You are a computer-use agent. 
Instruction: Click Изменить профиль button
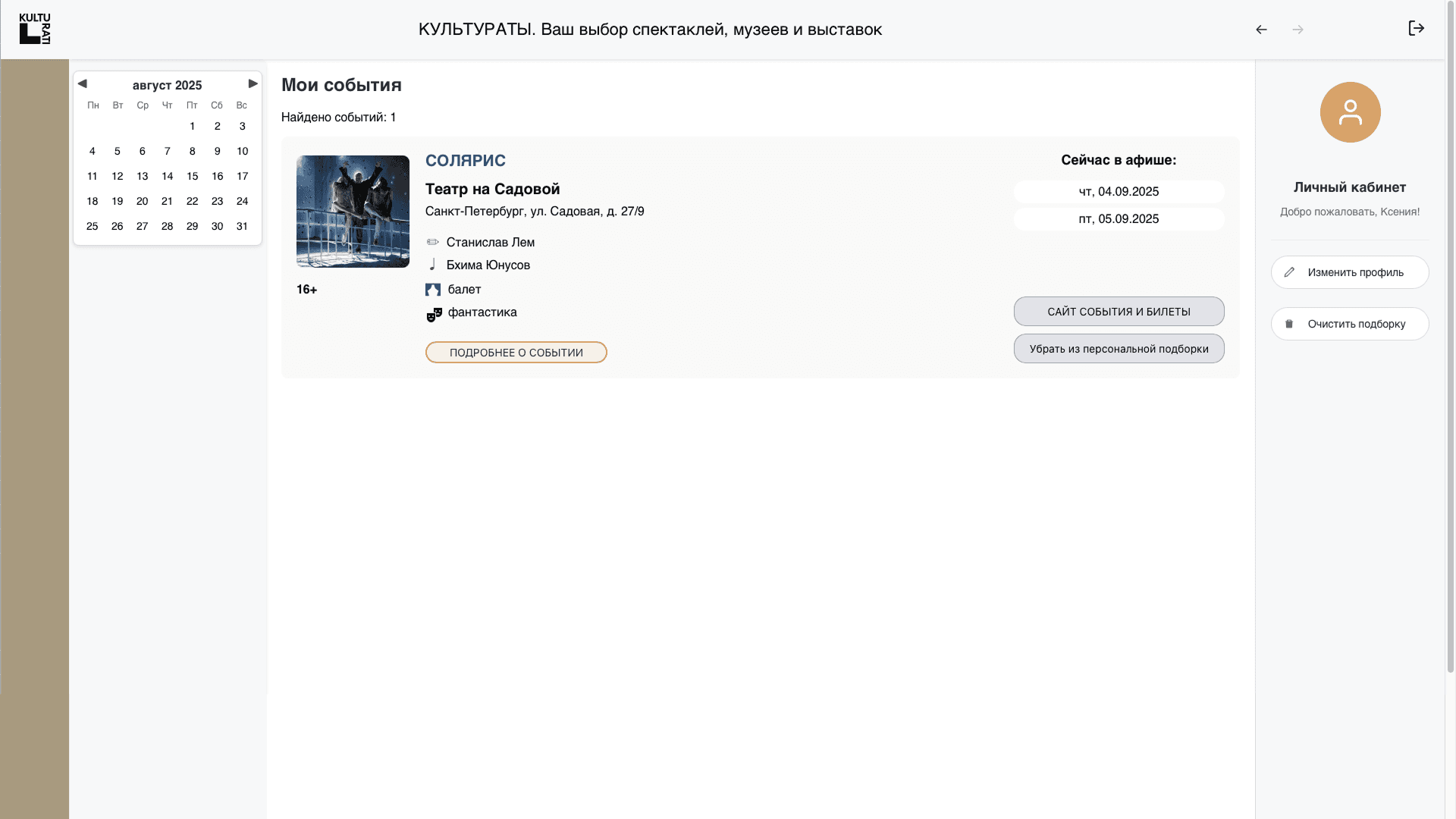click(x=1349, y=272)
